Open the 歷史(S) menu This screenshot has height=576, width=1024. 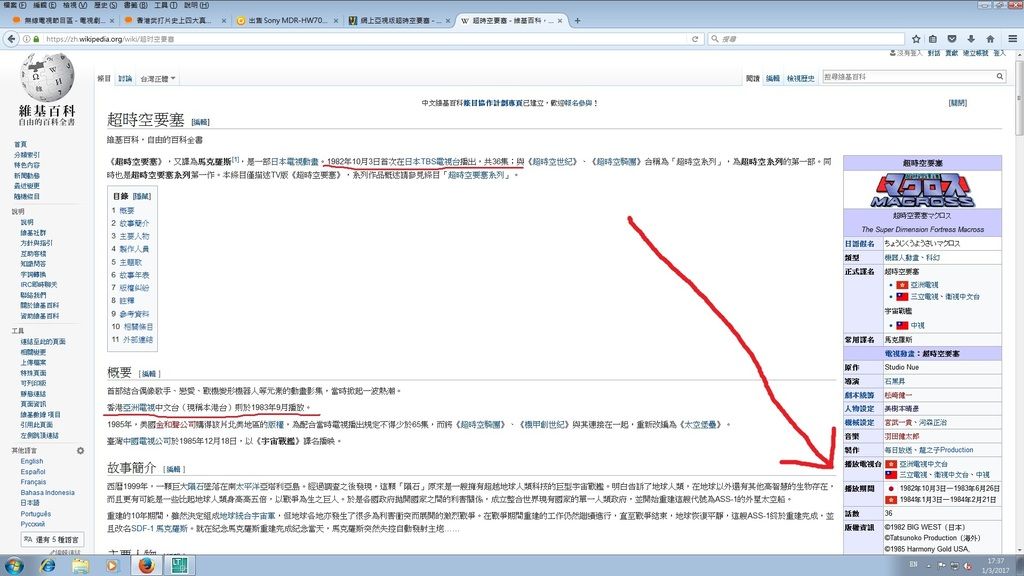(x=105, y=5)
